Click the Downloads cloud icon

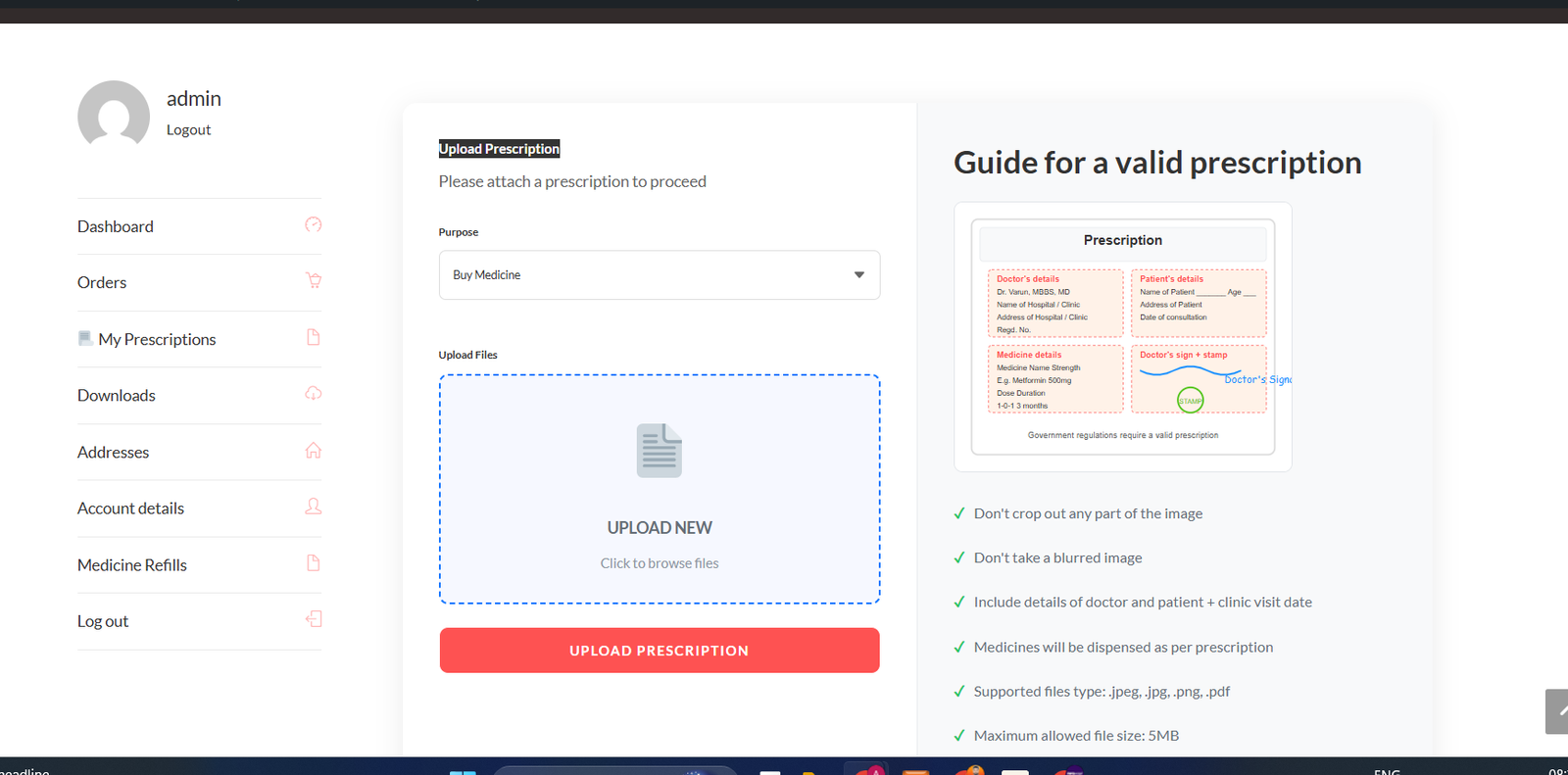click(314, 394)
